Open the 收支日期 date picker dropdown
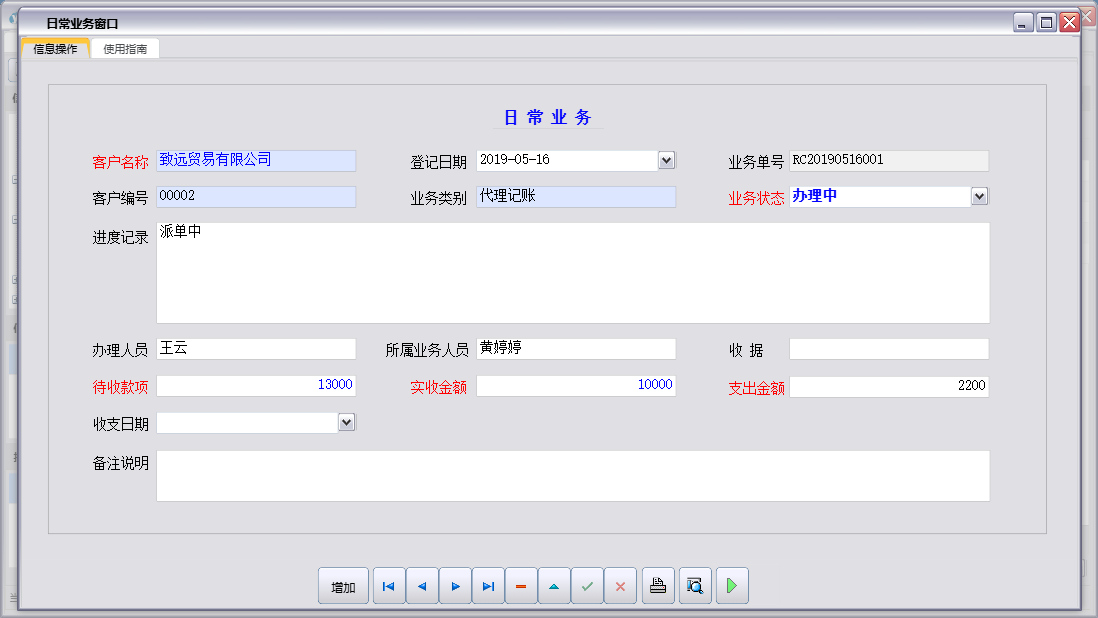 [x=347, y=422]
